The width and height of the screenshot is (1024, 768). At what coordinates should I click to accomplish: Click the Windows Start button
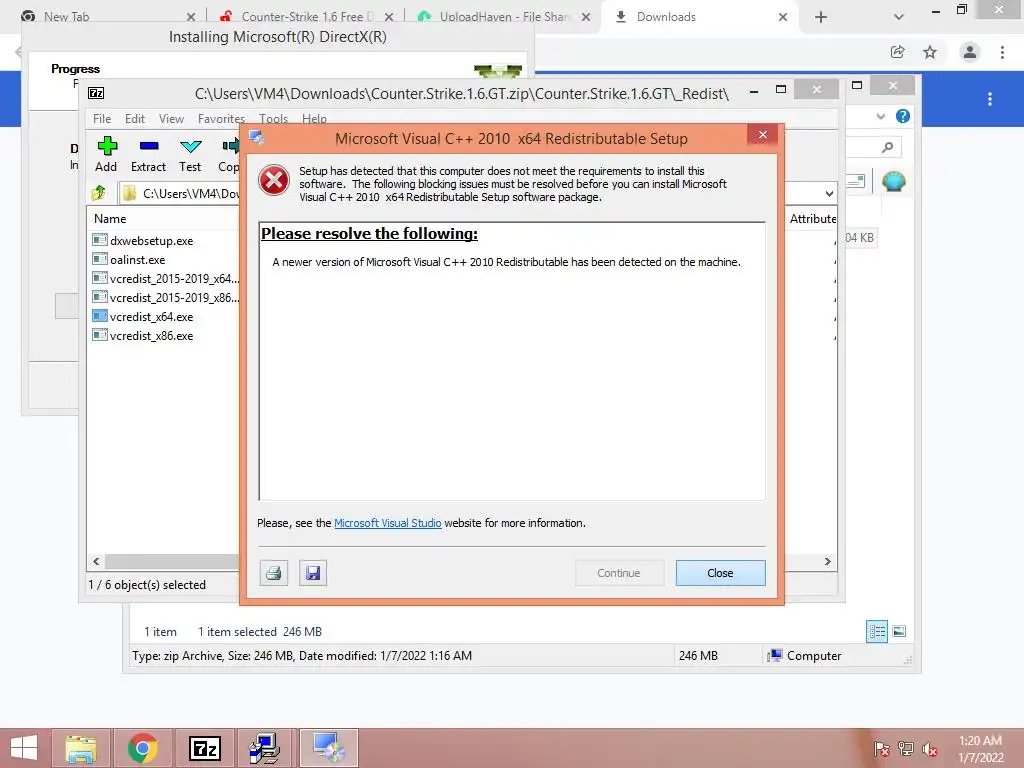[x=24, y=748]
